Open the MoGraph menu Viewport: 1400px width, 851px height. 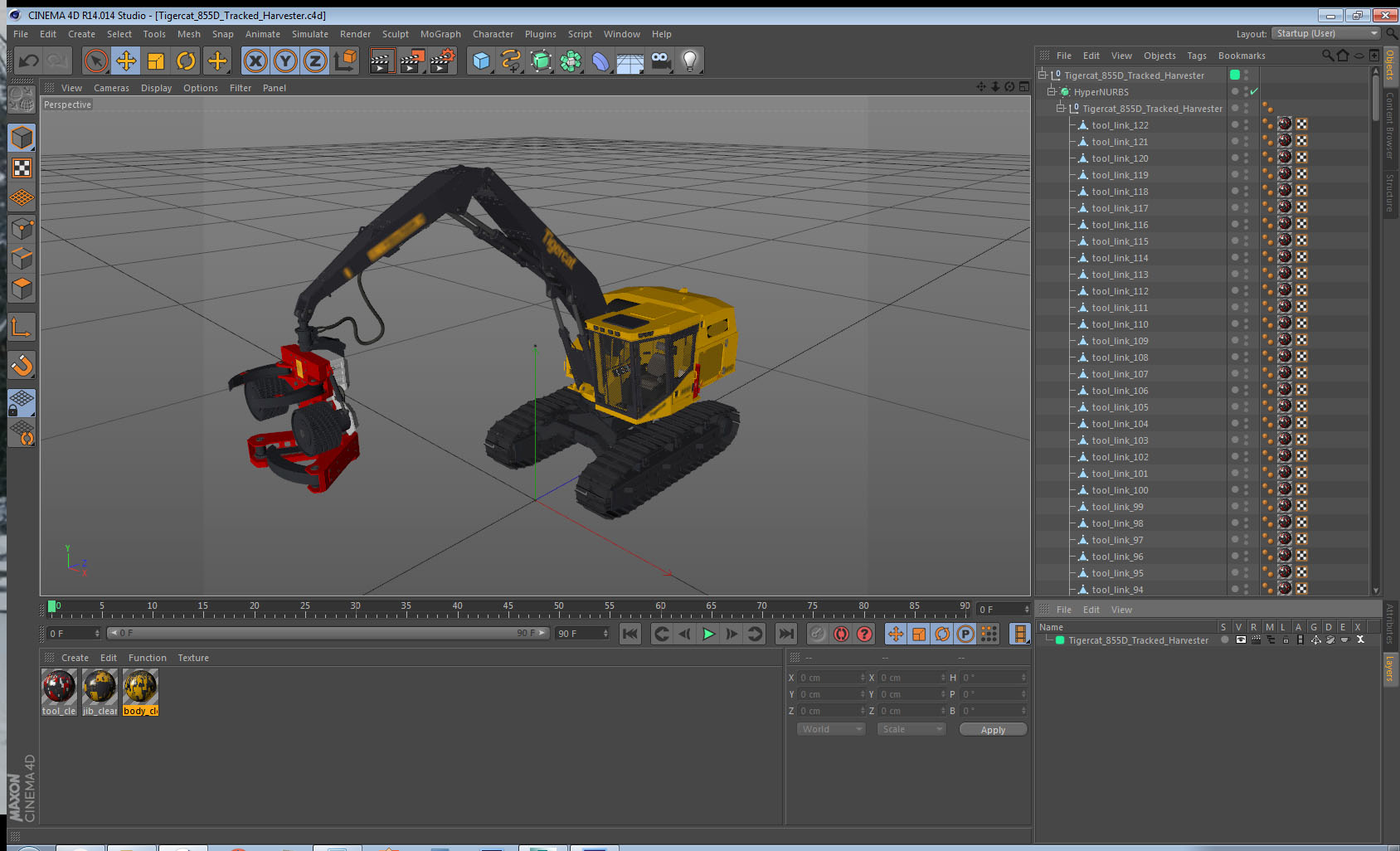[x=440, y=34]
